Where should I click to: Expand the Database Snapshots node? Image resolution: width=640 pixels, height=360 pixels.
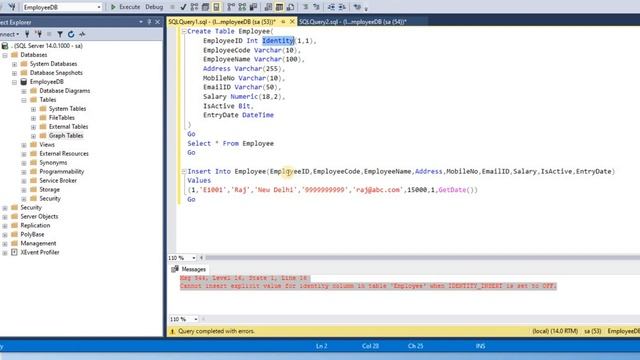pos(14,73)
